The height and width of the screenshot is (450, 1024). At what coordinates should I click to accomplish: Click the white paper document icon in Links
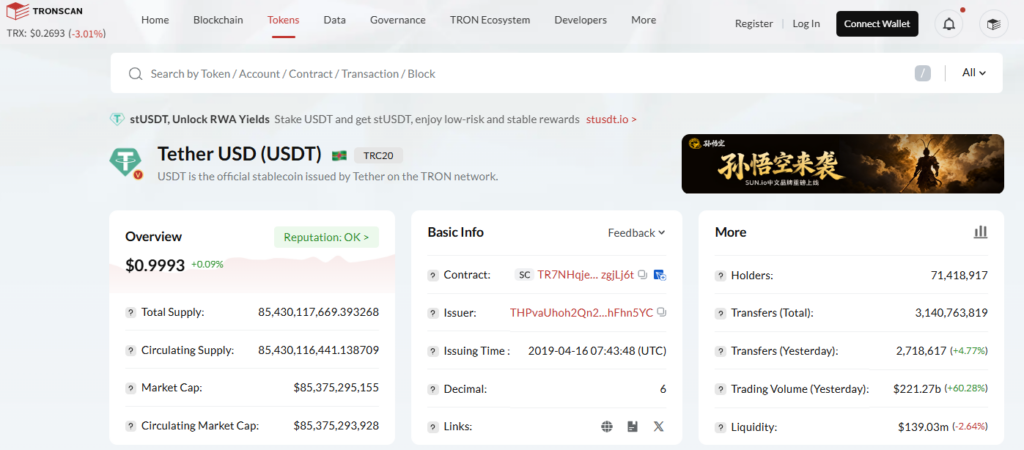[632, 426]
